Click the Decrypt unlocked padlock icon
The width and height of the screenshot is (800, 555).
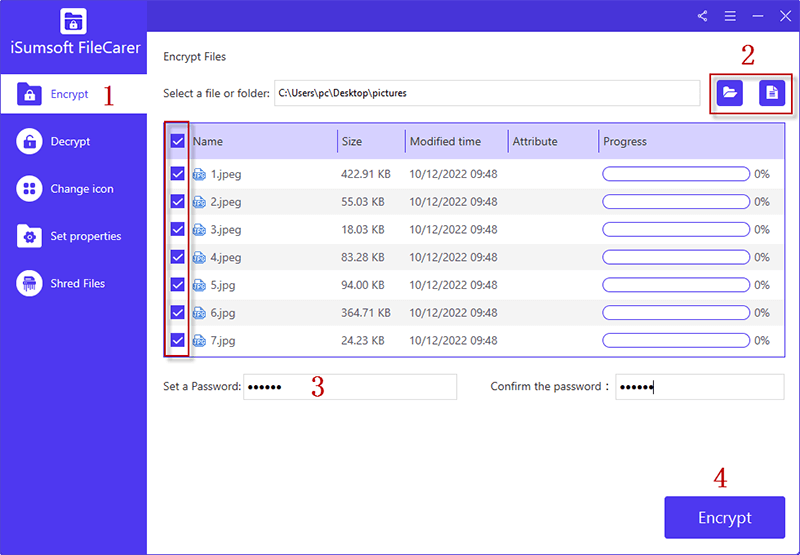29,141
